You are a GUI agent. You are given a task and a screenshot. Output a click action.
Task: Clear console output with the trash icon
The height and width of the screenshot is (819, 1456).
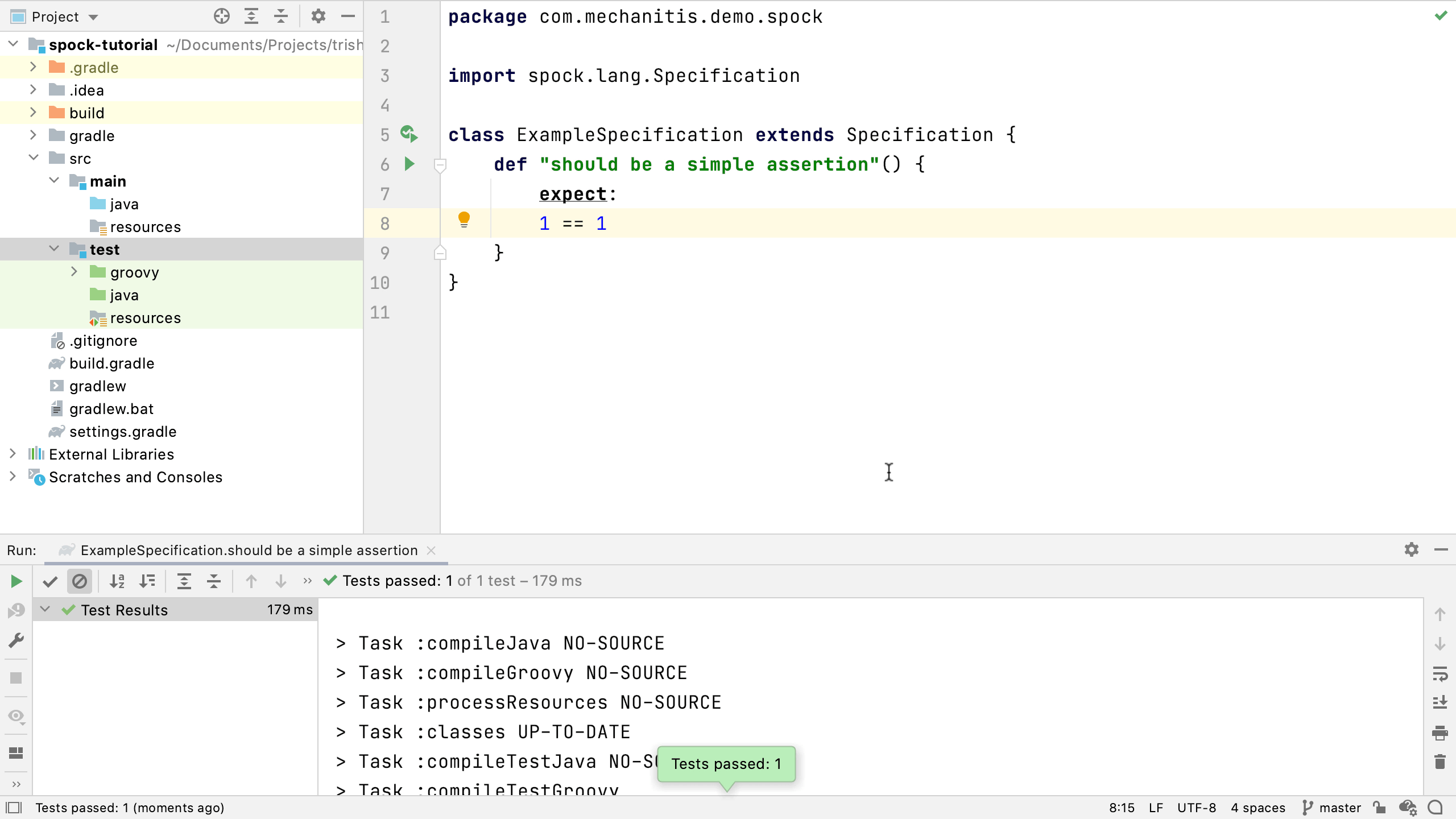pyautogui.click(x=1440, y=762)
